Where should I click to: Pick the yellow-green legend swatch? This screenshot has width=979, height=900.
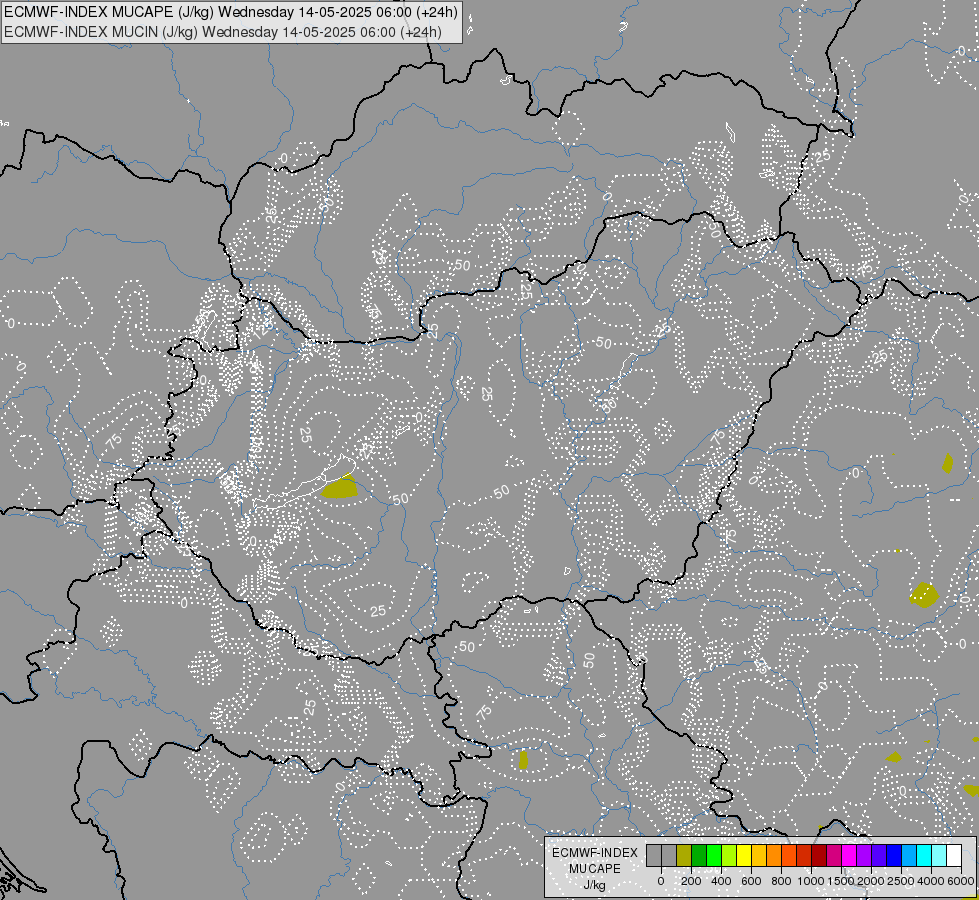tap(729, 856)
